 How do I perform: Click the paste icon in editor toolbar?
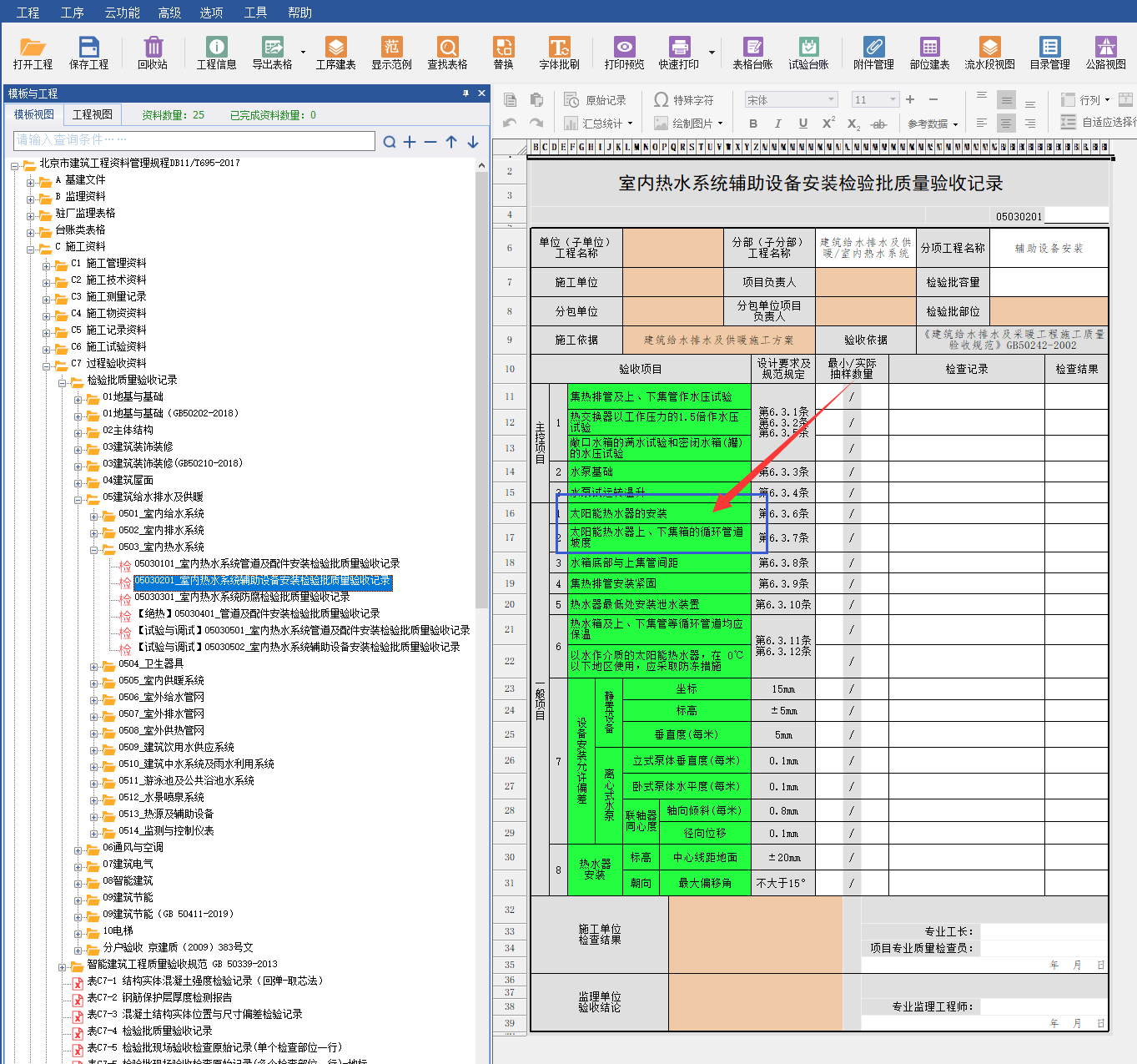tap(536, 100)
